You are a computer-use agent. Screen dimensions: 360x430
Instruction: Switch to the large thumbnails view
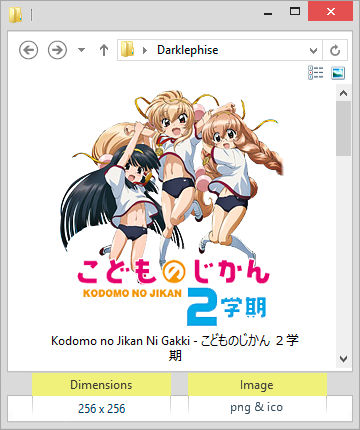coord(338,73)
